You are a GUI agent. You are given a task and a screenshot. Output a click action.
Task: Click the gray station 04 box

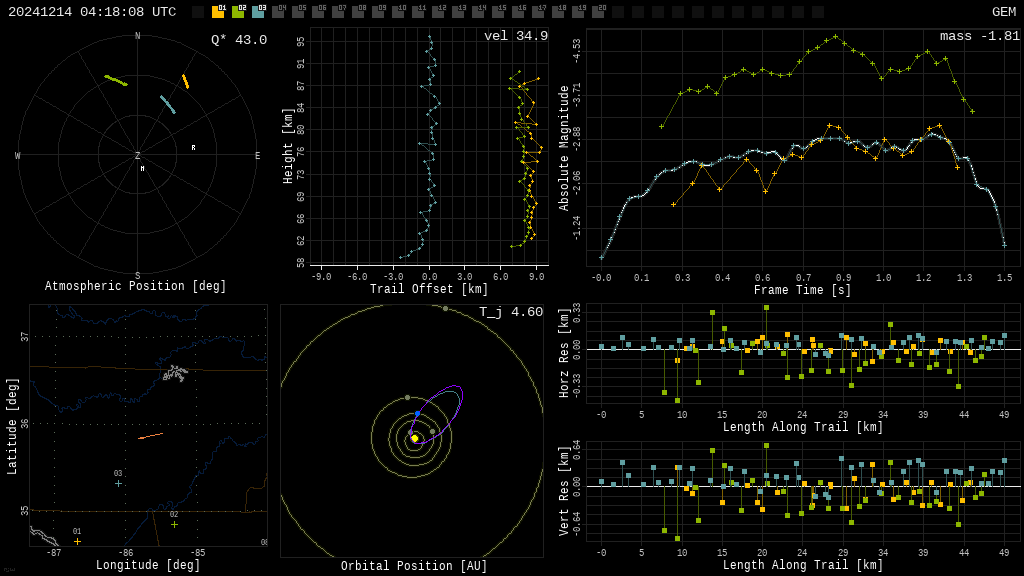click(x=278, y=12)
